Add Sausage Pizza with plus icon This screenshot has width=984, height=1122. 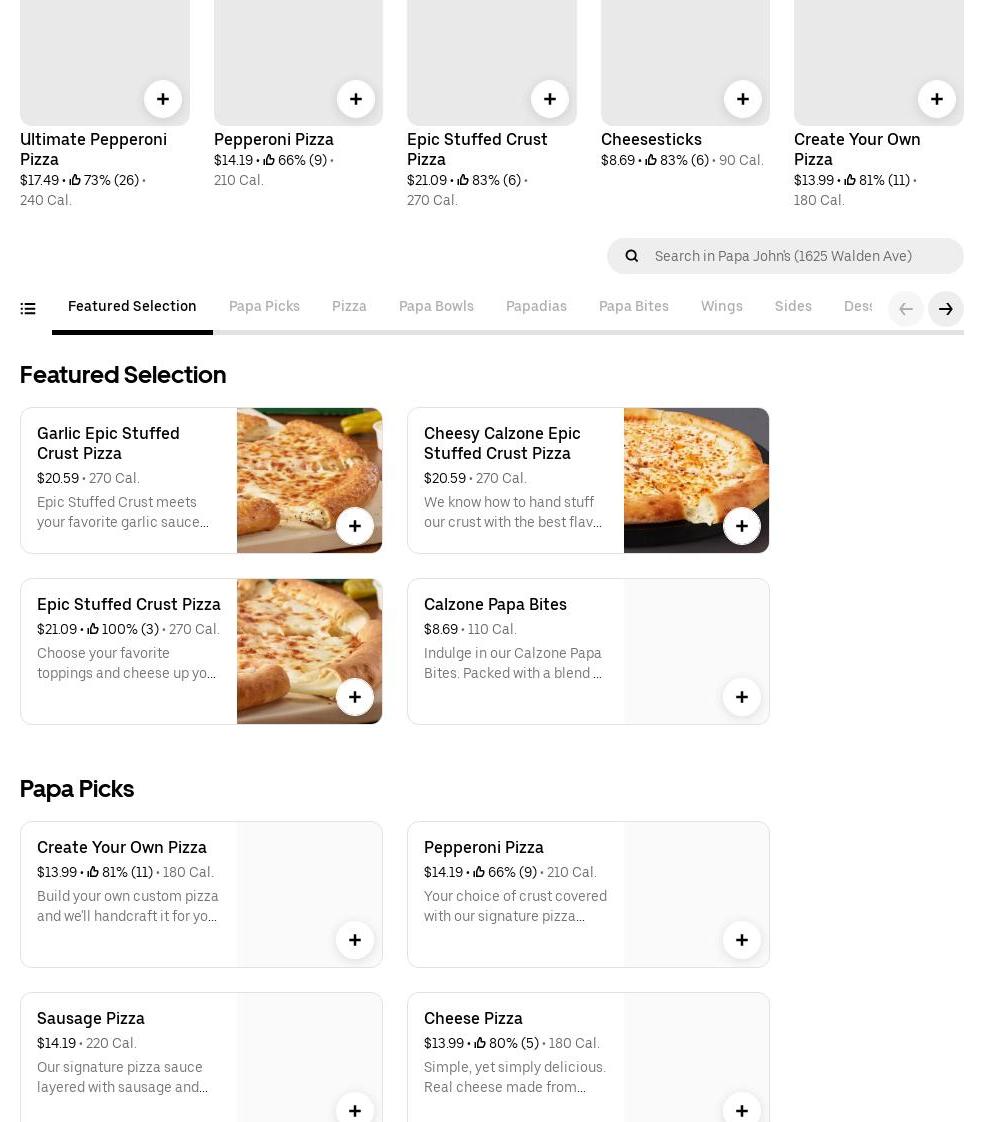[x=354, y=1110]
